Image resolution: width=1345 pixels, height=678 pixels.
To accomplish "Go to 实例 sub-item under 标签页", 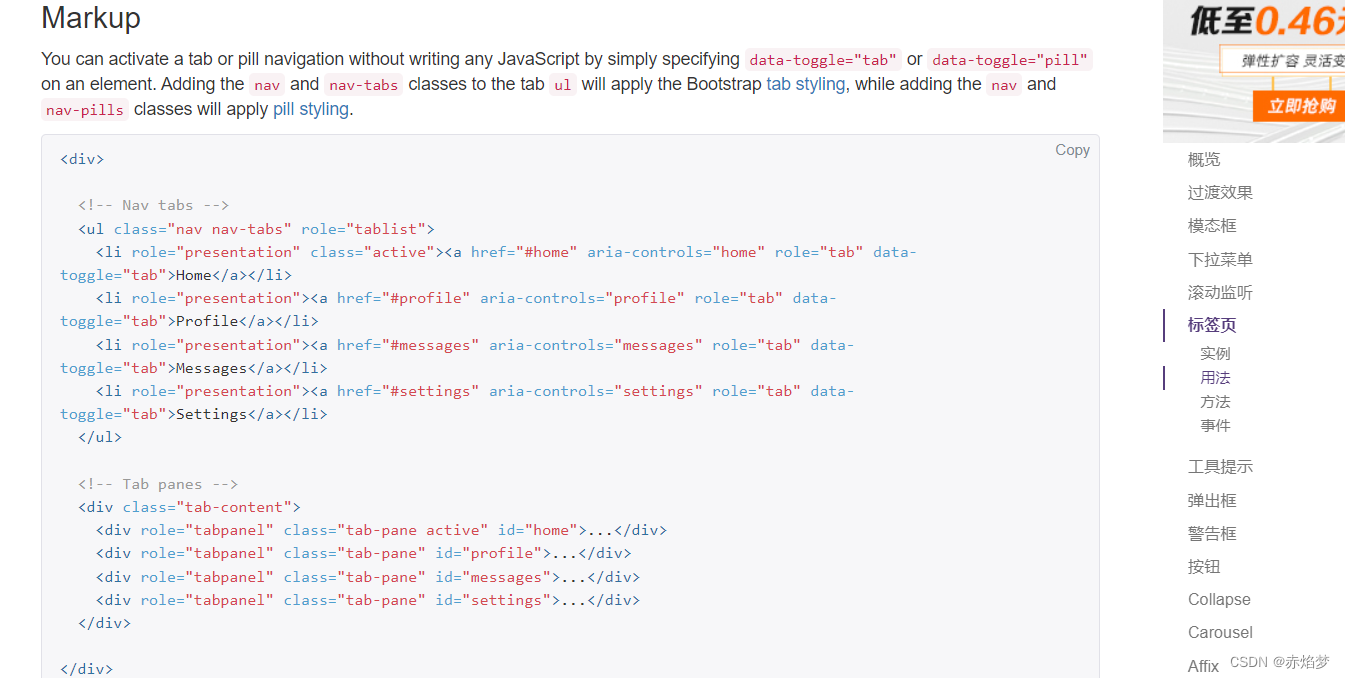I will click(x=1215, y=354).
